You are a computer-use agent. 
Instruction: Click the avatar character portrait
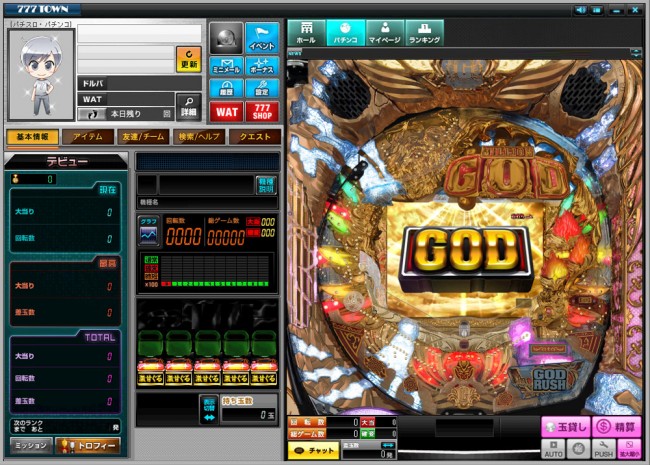click(41, 75)
